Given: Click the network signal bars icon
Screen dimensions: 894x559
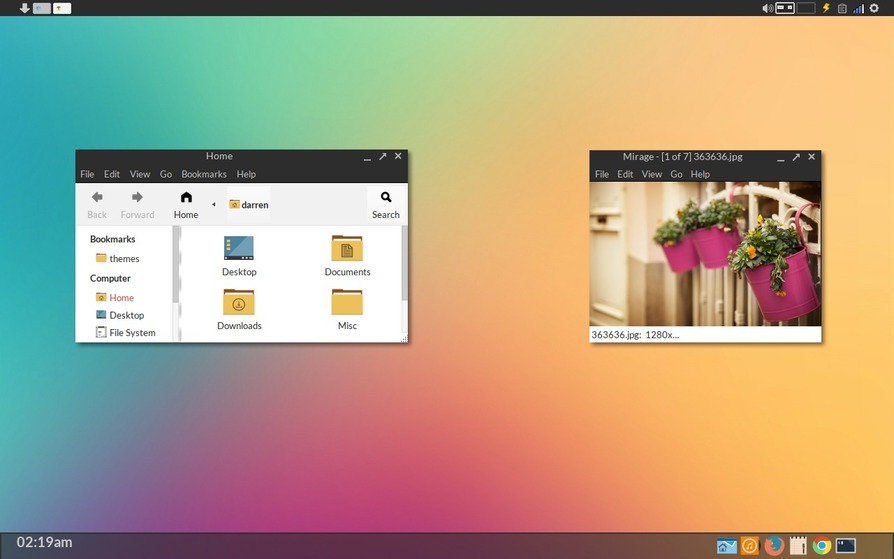Looking at the screenshot, I should (x=859, y=8).
